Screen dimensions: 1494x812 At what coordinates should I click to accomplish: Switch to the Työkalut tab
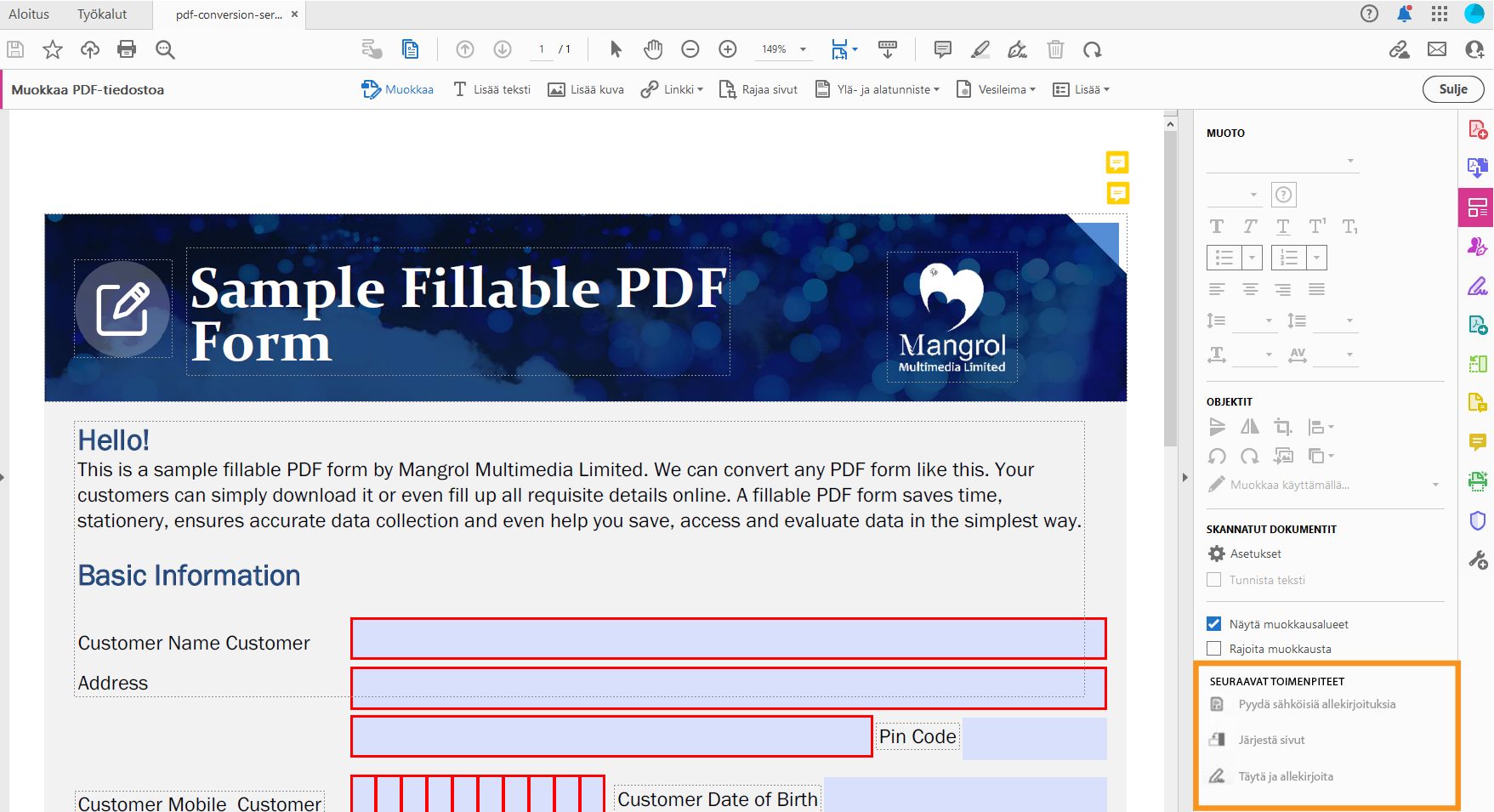pos(102,14)
